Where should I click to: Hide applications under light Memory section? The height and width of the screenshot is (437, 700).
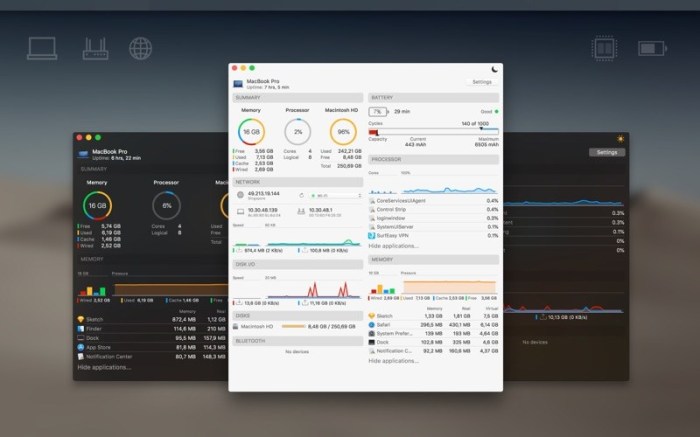(x=393, y=361)
